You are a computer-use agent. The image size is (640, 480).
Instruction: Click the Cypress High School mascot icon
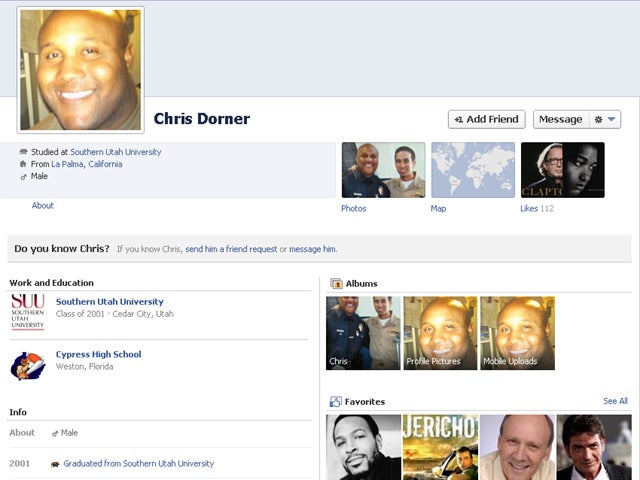pyautogui.click(x=28, y=365)
